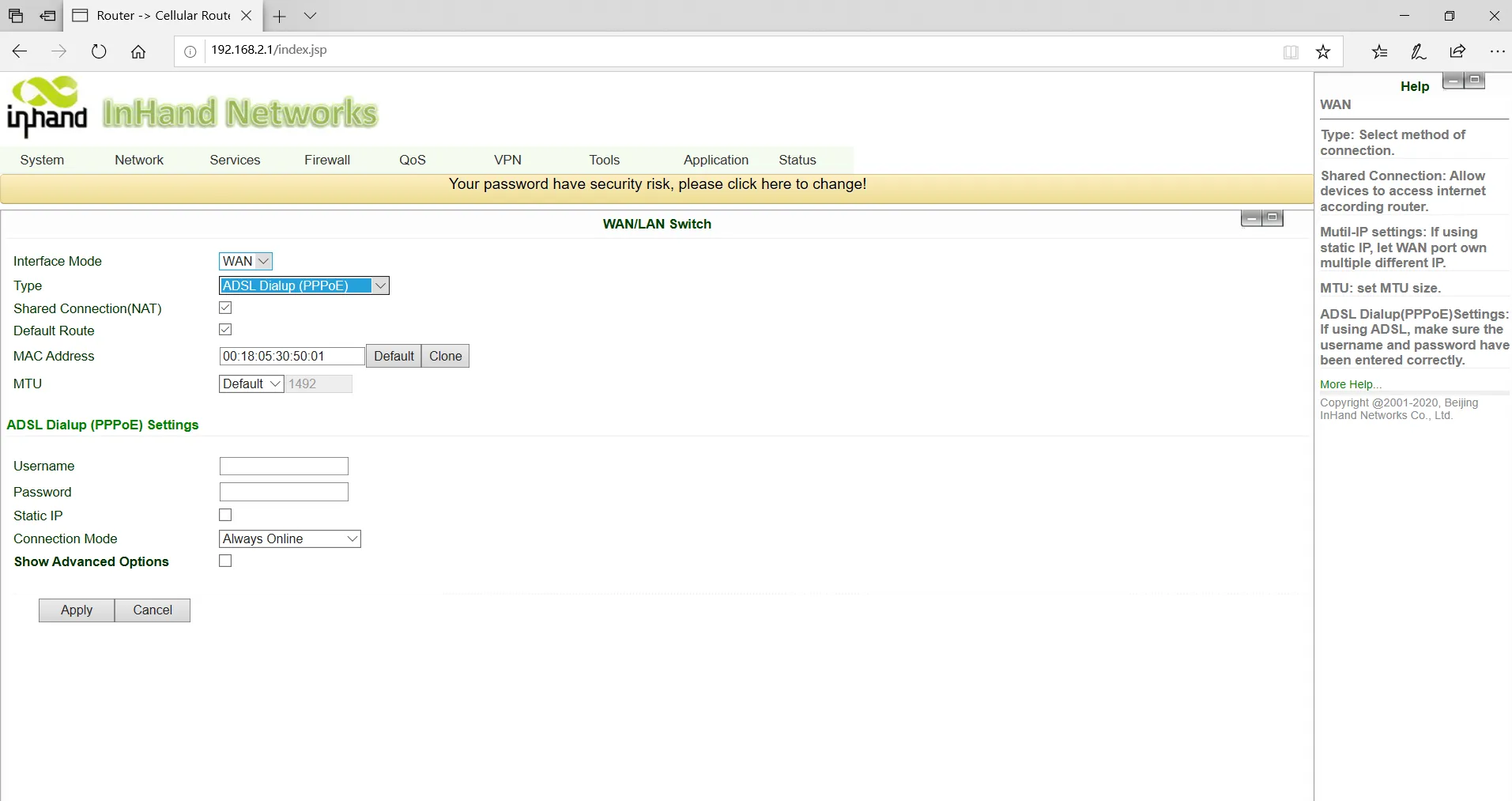Click the Username input field

(284, 467)
